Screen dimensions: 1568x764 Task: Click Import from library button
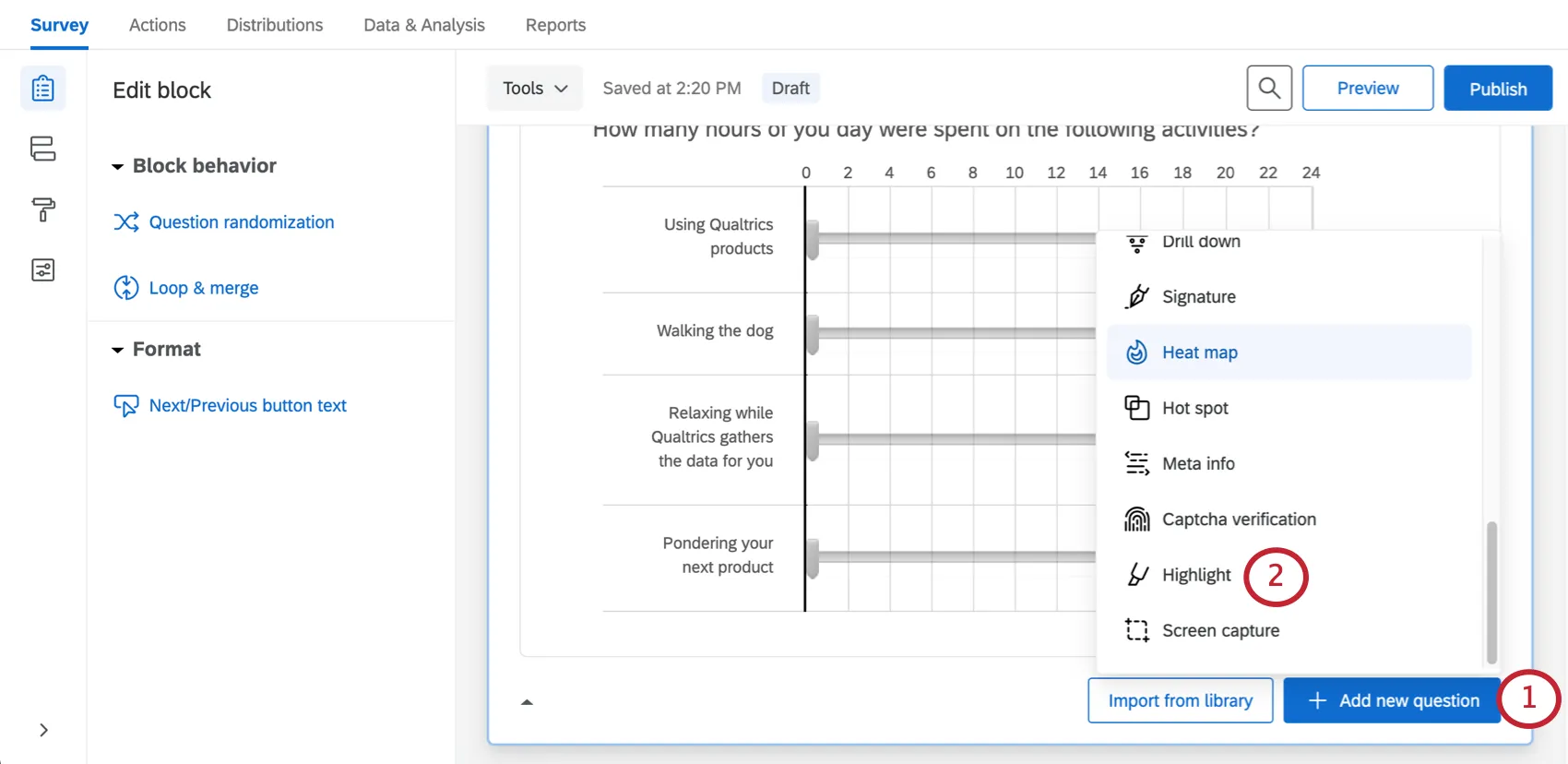(1180, 700)
